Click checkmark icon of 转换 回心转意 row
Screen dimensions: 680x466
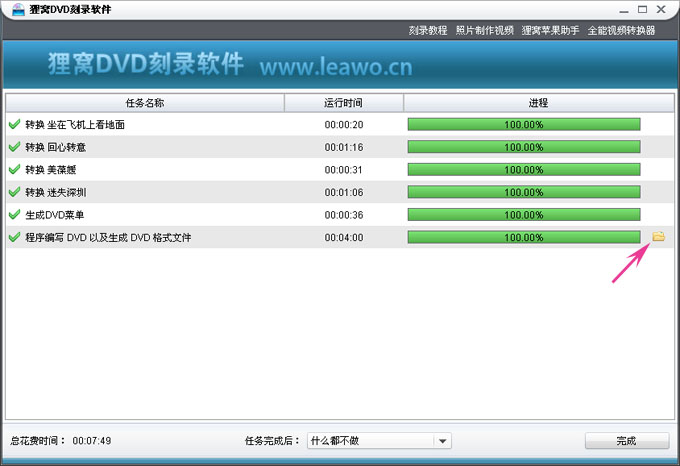point(14,147)
